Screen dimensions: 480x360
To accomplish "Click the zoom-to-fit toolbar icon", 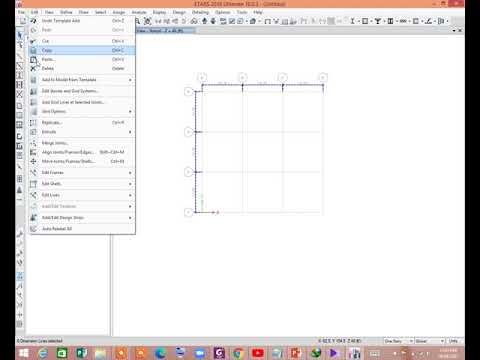I will click(147, 21).
